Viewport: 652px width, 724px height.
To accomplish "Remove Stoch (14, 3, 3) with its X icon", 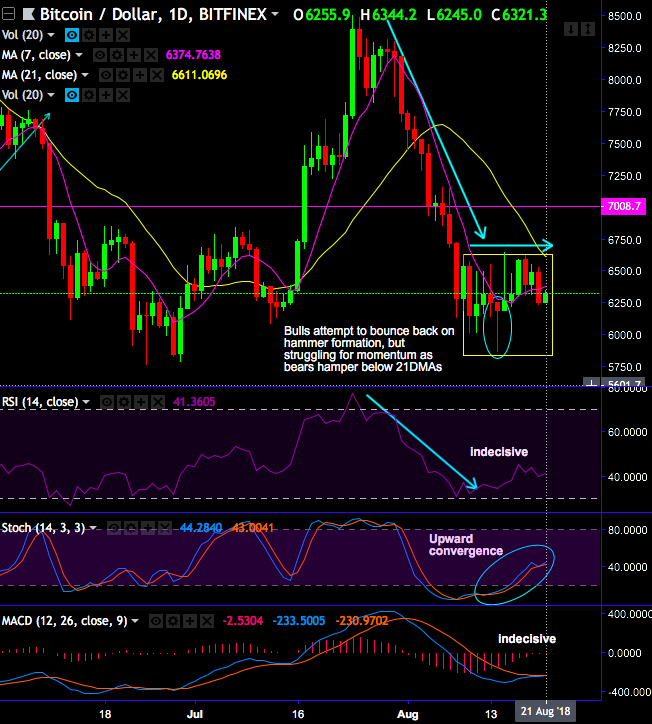I will (x=165, y=528).
